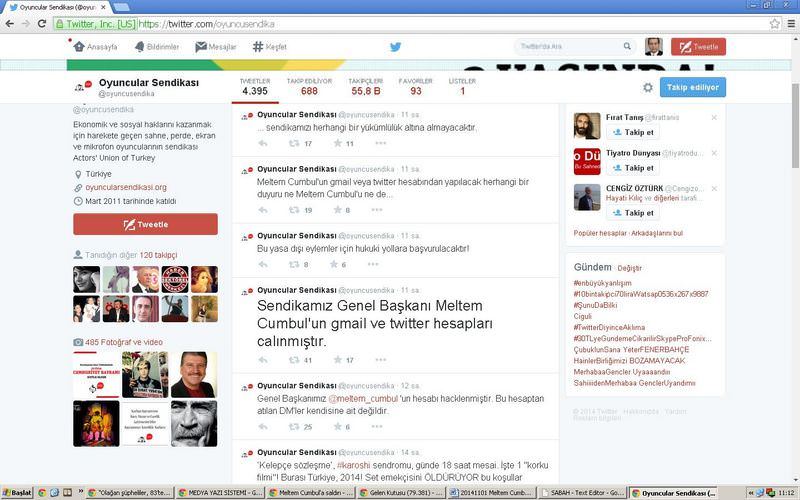Click Değiştir next to Gündem
Image resolution: width=800 pixels, height=500 pixels.
(630, 268)
